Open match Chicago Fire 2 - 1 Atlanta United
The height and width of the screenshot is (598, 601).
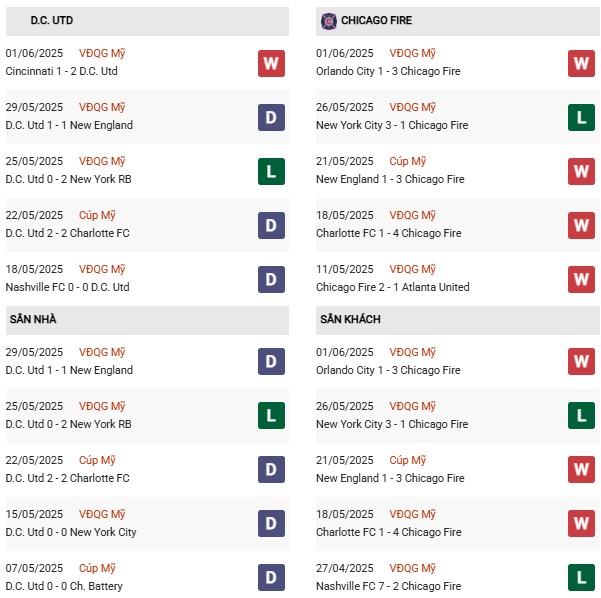tap(392, 287)
